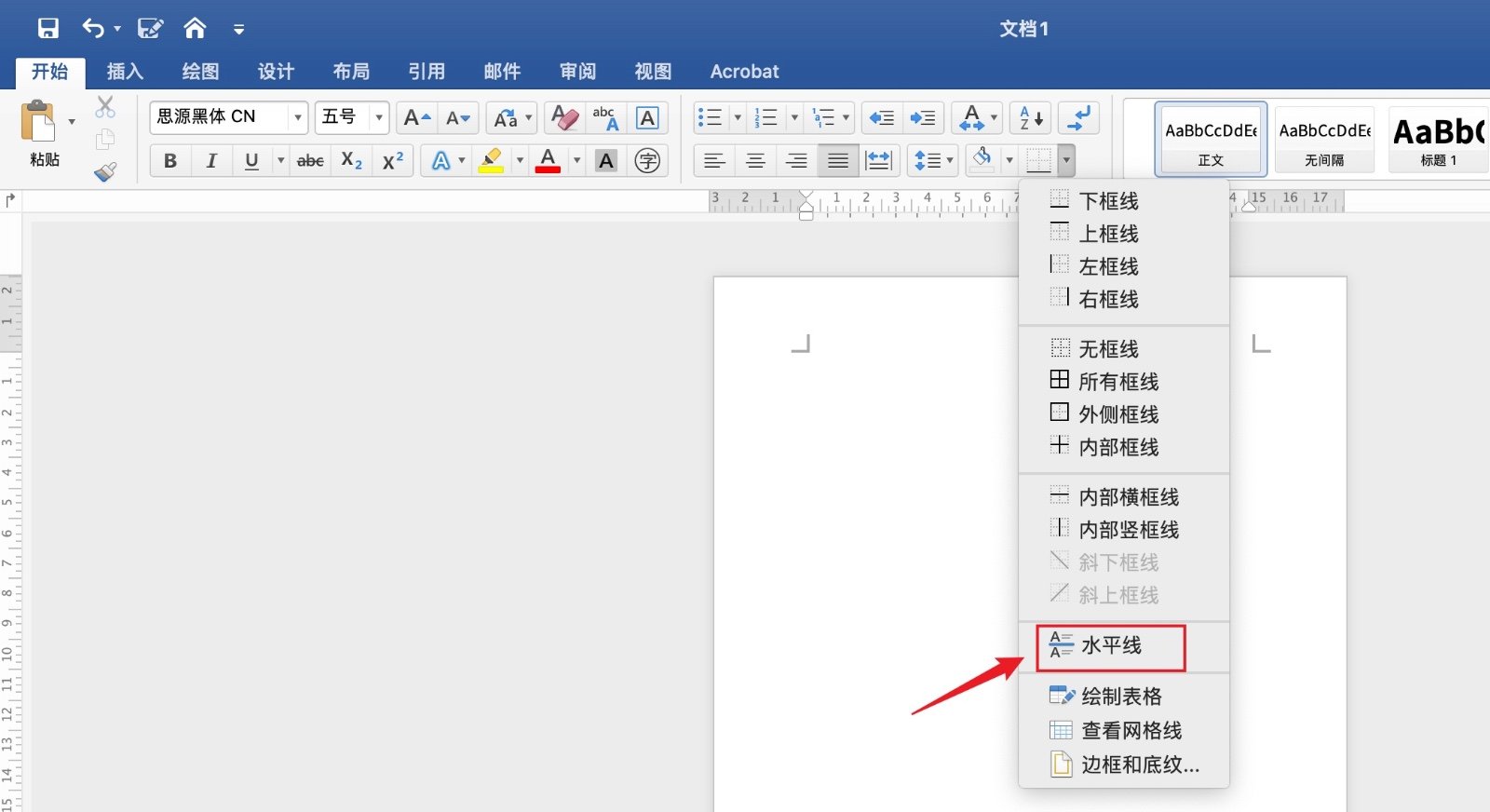Click the ruler tab selector corner
This screenshot has width=1490, height=812.
[x=10, y=199]
